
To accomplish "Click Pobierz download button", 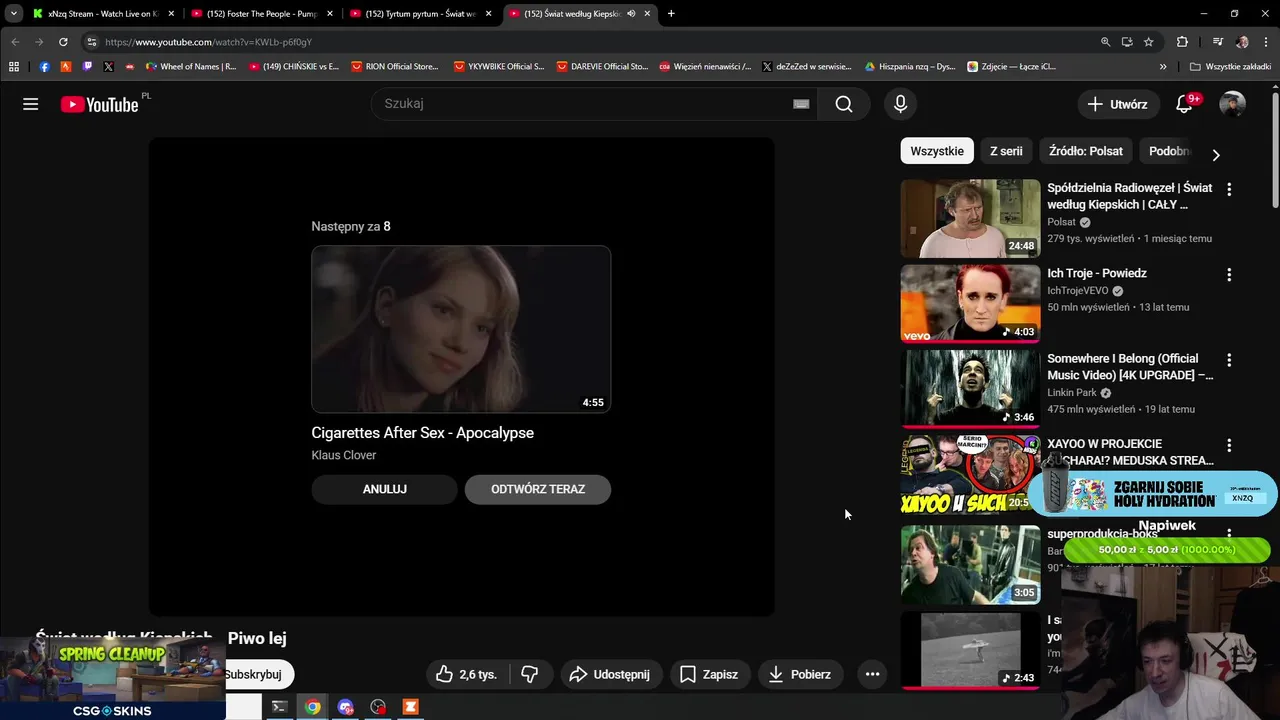I will (800, 674).
